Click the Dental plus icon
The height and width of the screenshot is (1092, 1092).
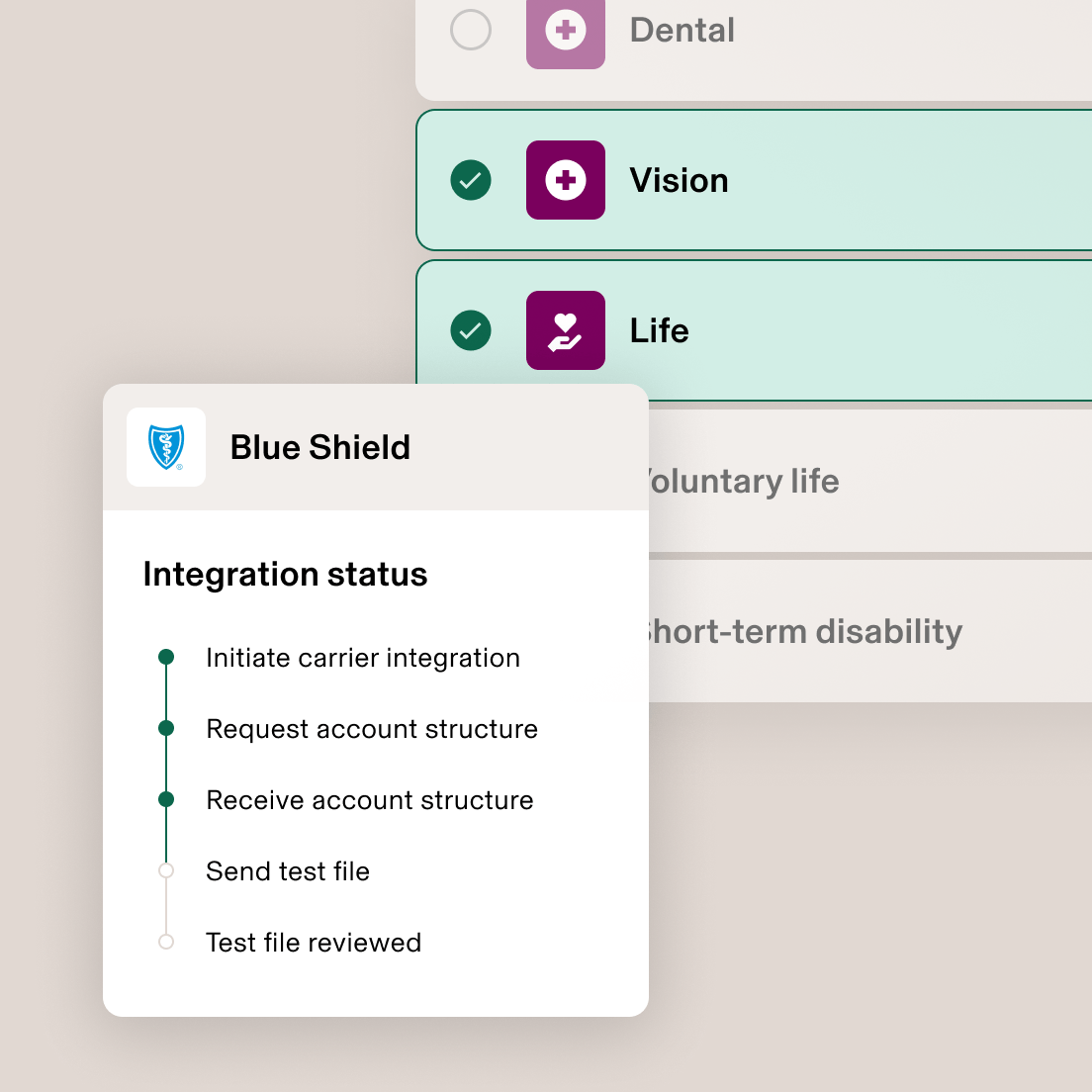point(565,30)
